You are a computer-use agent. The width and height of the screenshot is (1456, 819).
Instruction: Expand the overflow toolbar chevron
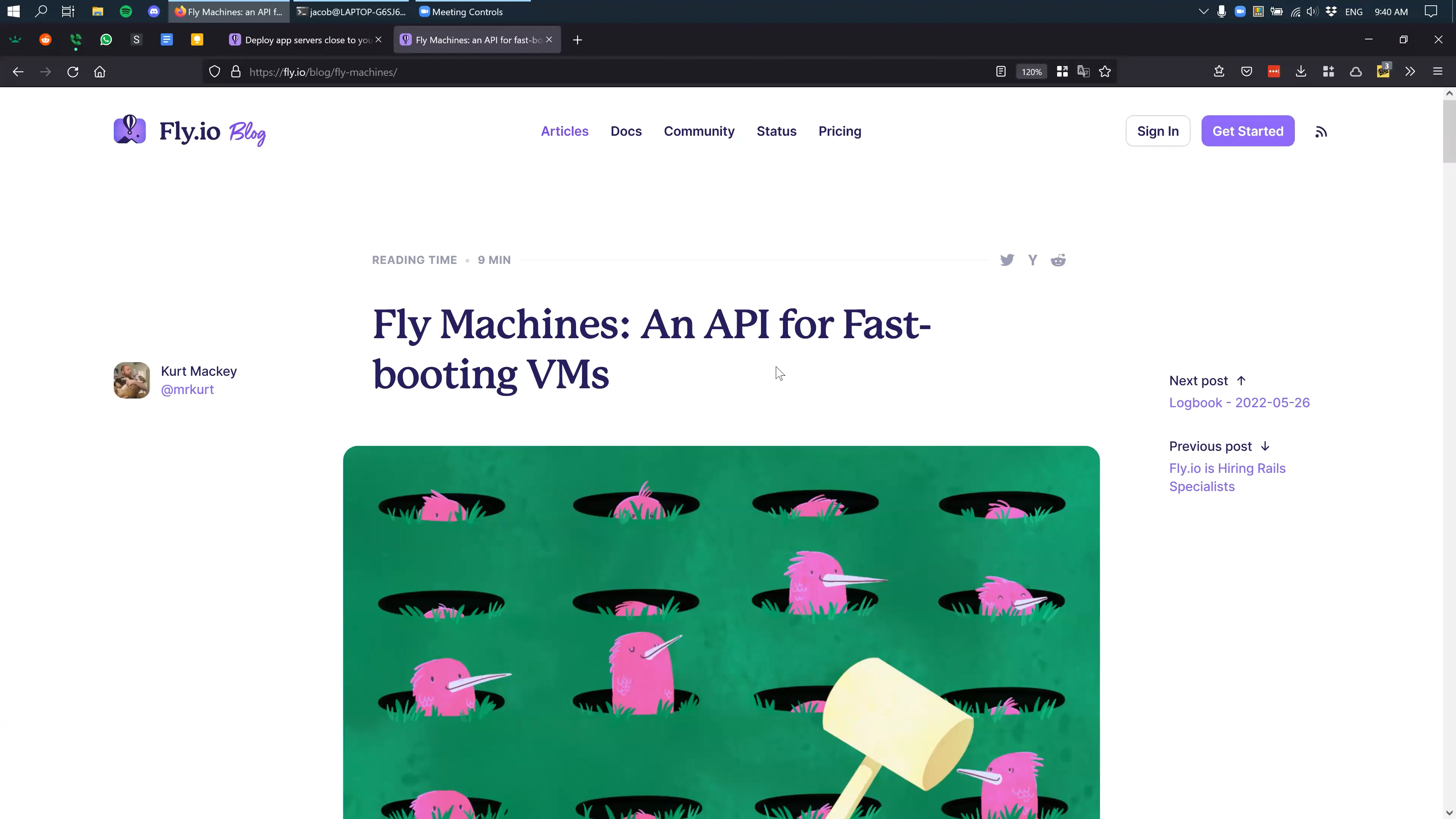click(x=1410, y=71)
